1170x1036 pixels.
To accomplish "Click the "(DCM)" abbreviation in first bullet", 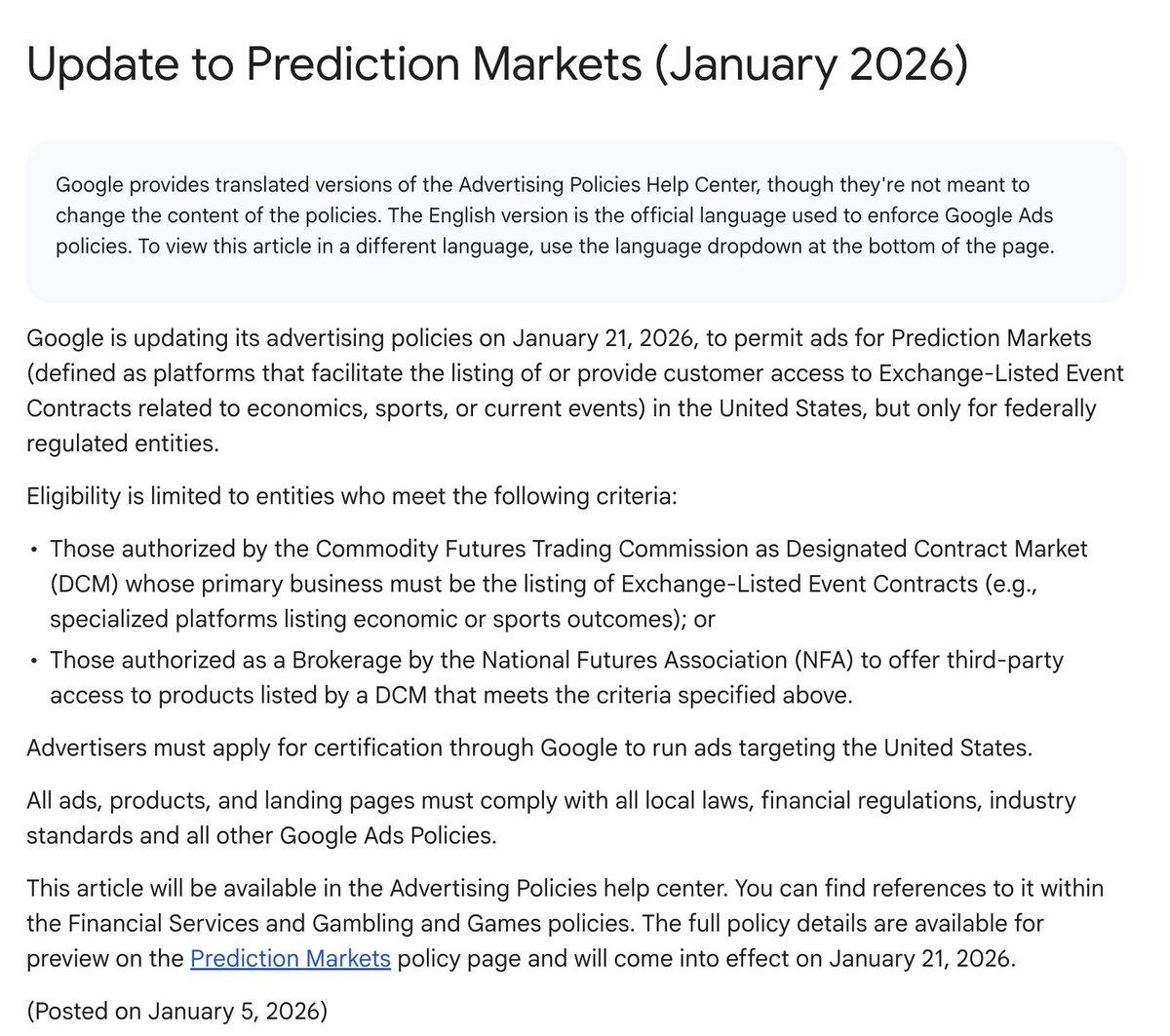I will (x=84, y=583).
